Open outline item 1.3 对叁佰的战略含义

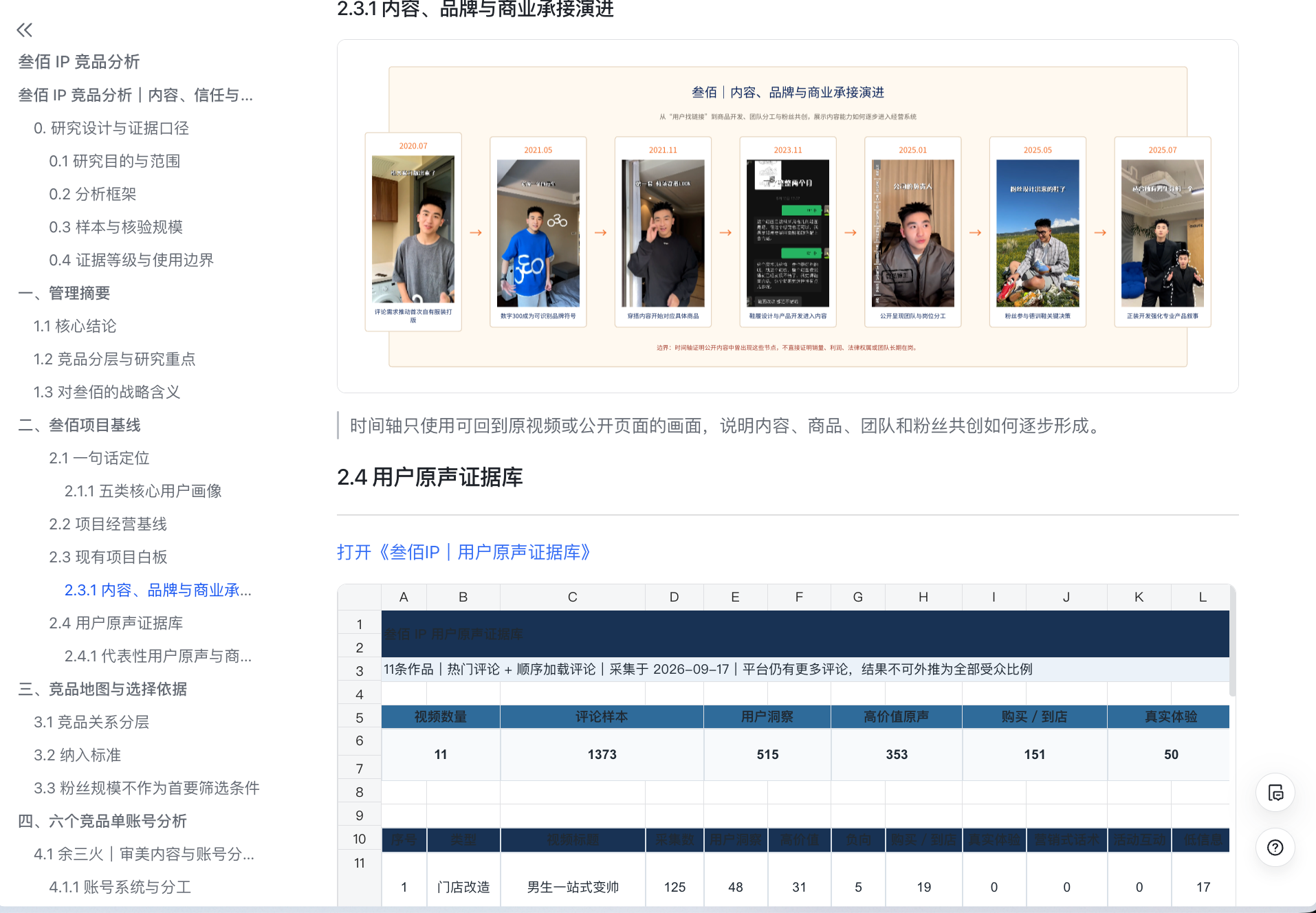point(107,392)
